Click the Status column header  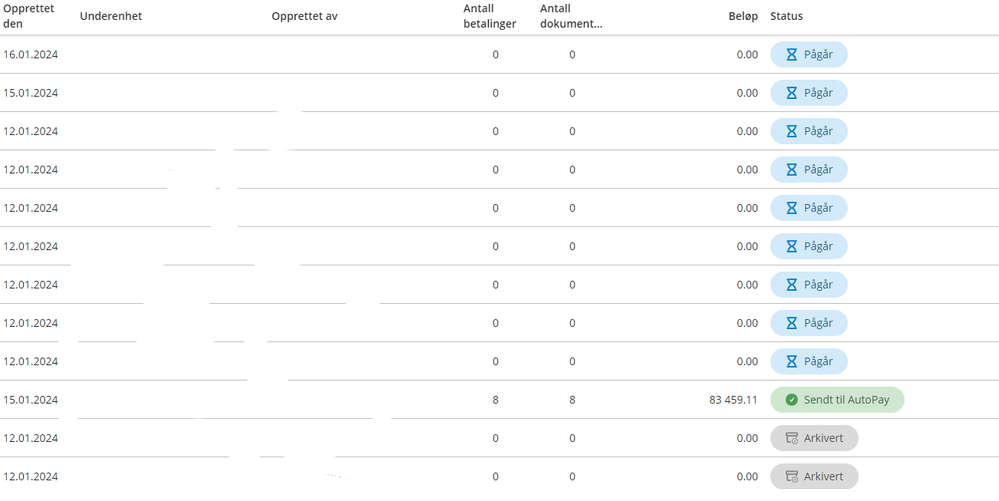click(786, 16)
